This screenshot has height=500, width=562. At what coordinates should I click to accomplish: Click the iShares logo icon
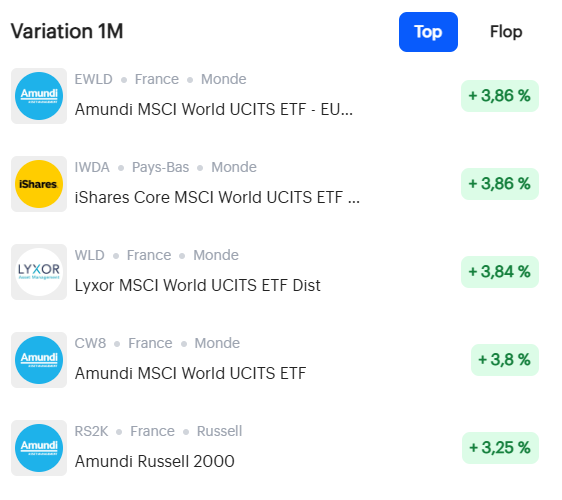click(39, 184)
